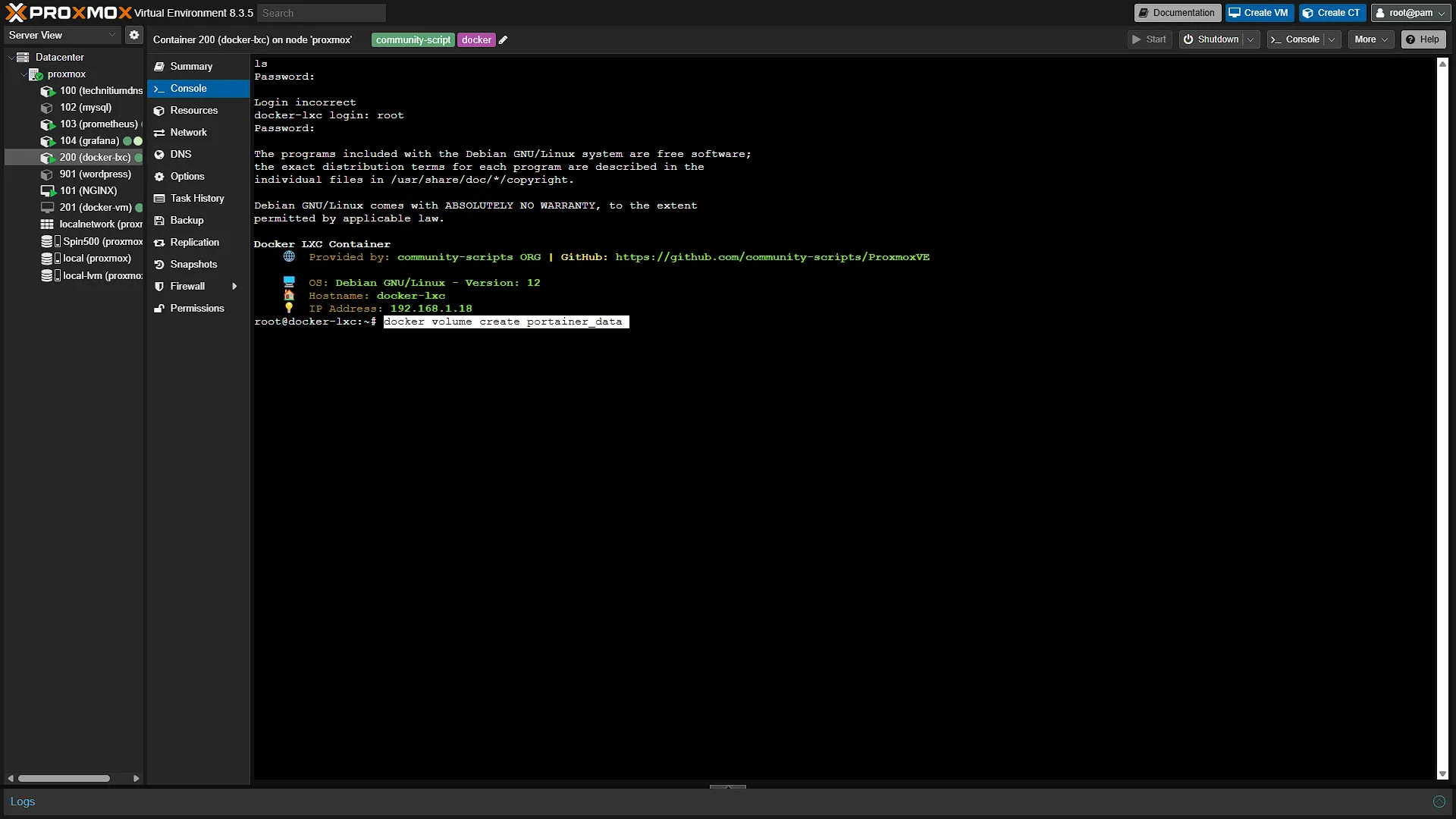Collapse the proxmox node in tree

[x=23, y=74]
